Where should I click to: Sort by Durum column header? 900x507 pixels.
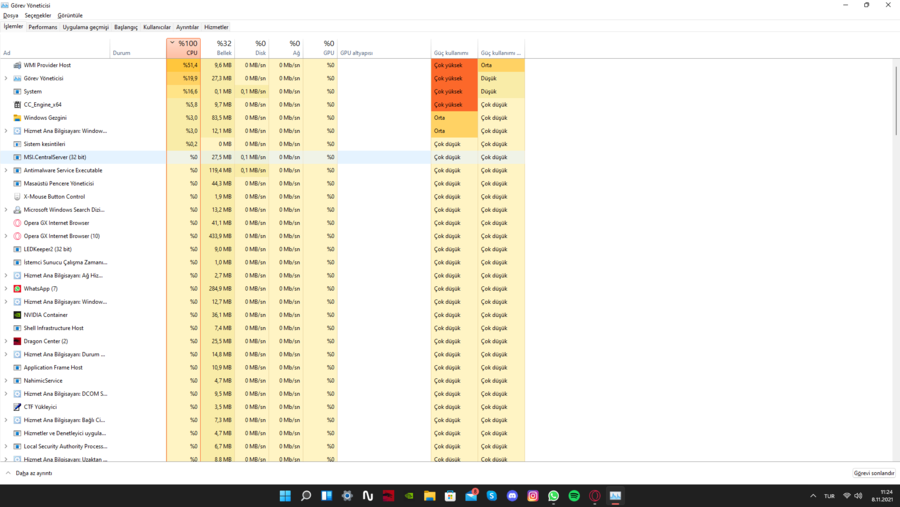click(x=138, y=48)
